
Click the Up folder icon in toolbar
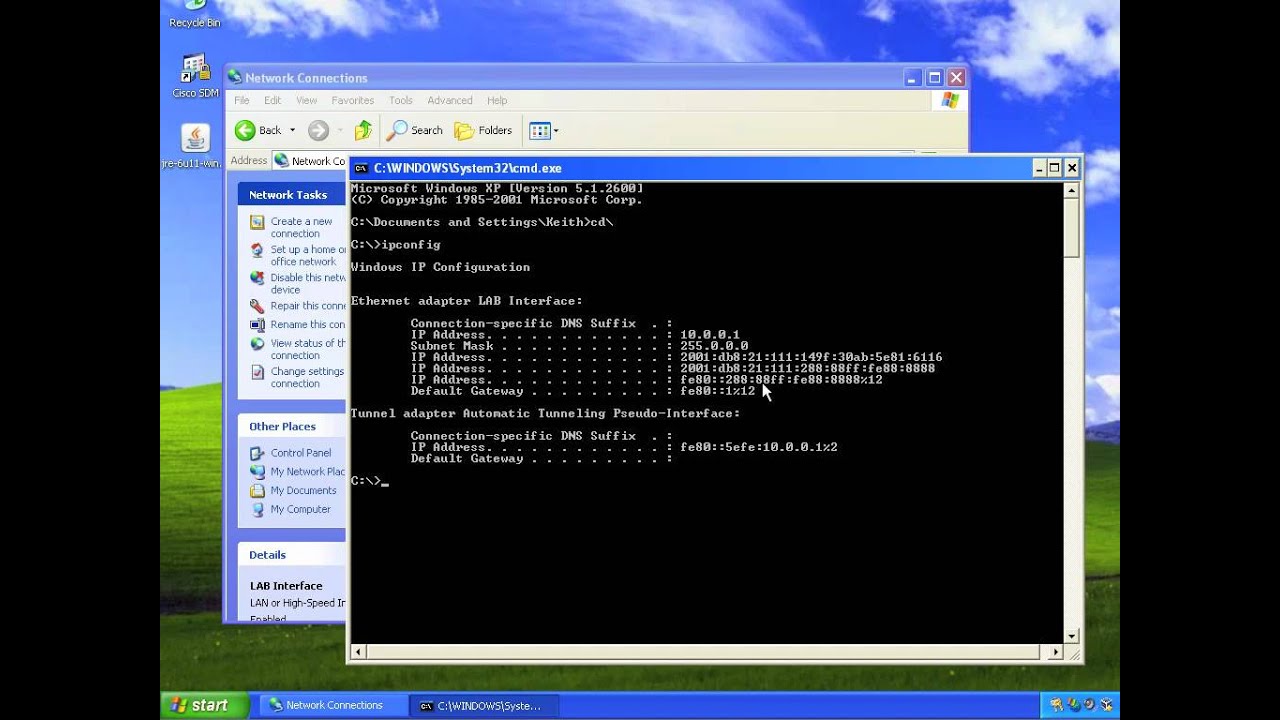pyautogui.click(x=363, y=130)
